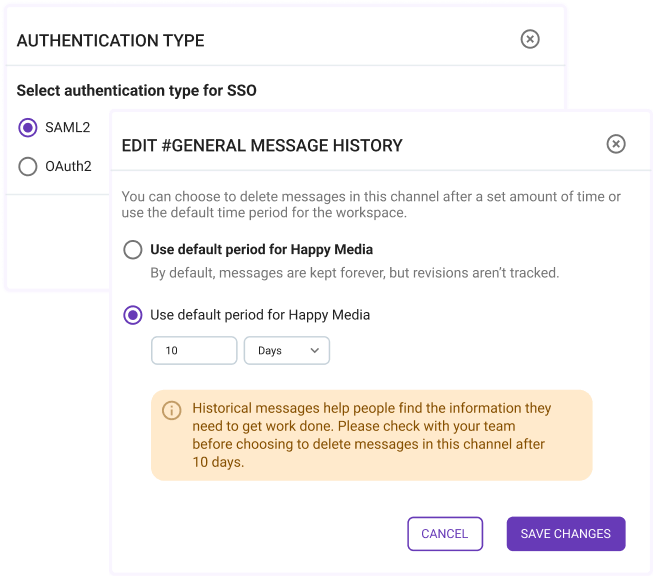Viewport: 653px width, 576px height.
Task: Click the Select authentication type for SSO heading
Action: (137, 91)
